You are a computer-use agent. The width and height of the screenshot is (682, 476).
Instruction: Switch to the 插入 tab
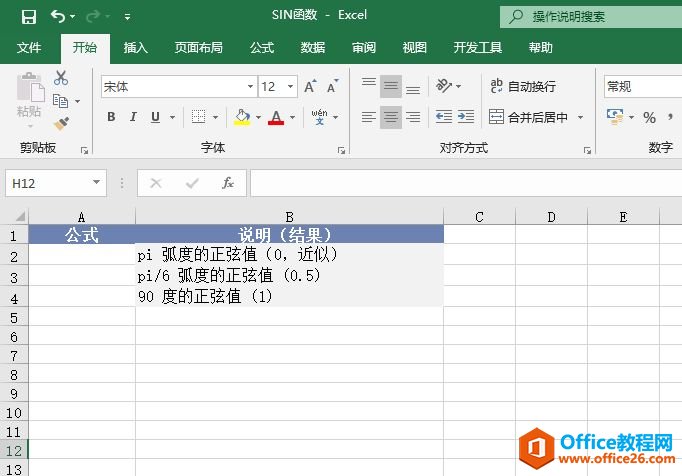pyautogui.click(x=135, y=47)
